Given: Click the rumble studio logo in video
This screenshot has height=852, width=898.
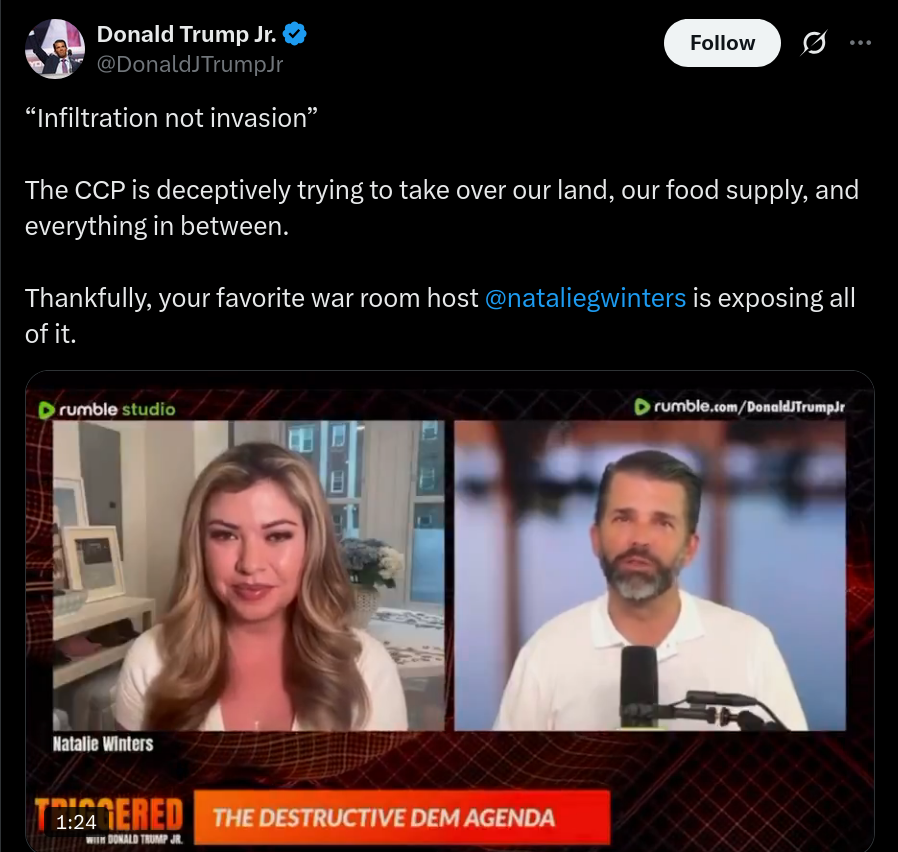Looking at the screenshot, I should click(107, 409).
